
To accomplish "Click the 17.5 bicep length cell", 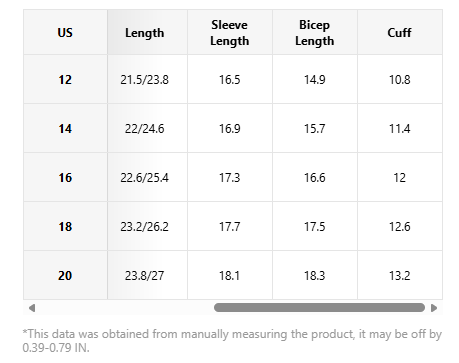I will 315,226.
